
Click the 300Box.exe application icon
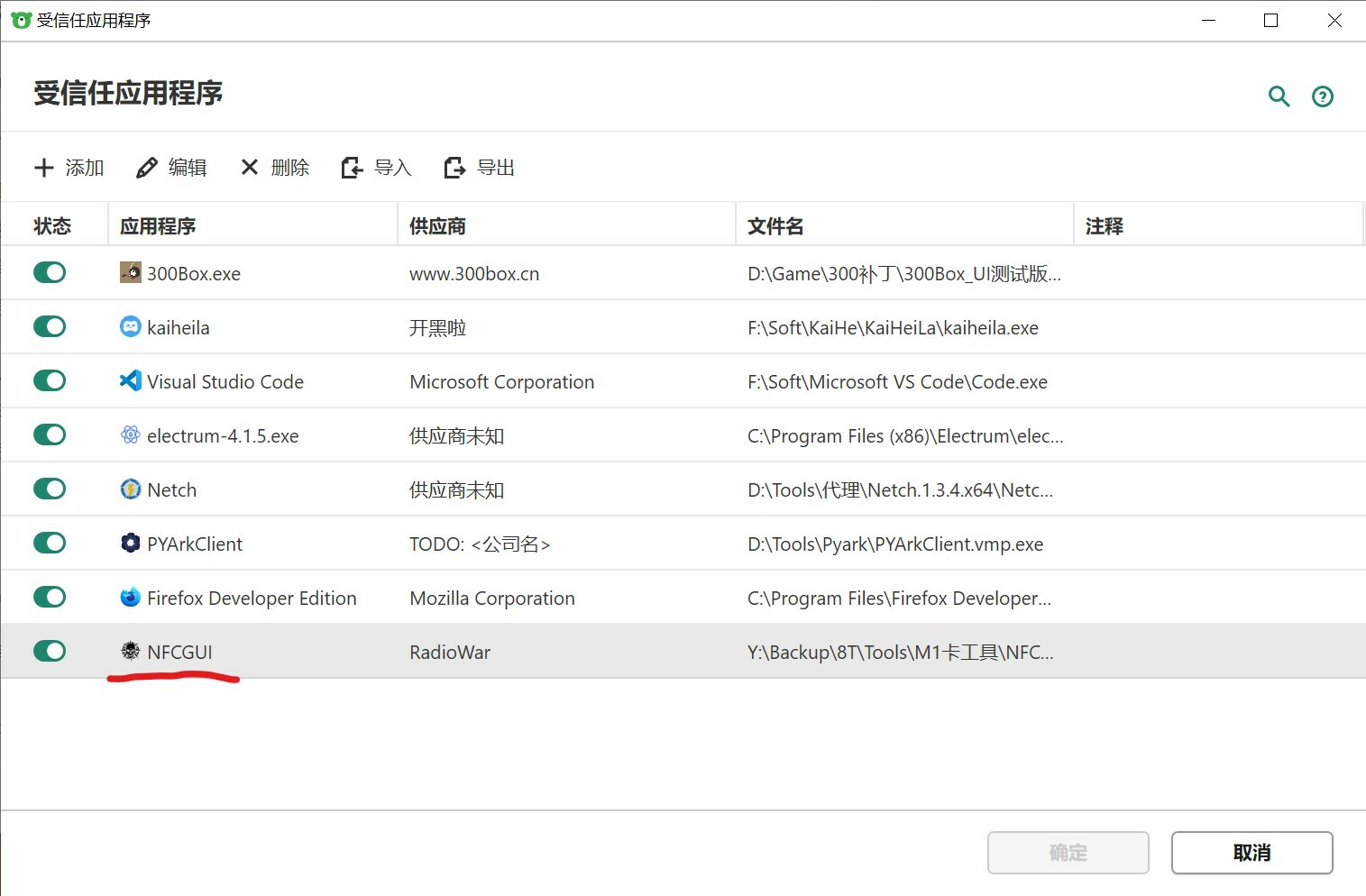(x=131, y=272)
